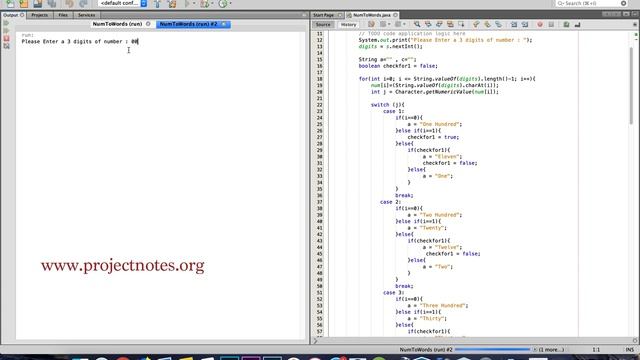Click the NumToWords (run) #2 progress bar
The height and width of the screenshot is (360, 640).
[x=492, y=350]
